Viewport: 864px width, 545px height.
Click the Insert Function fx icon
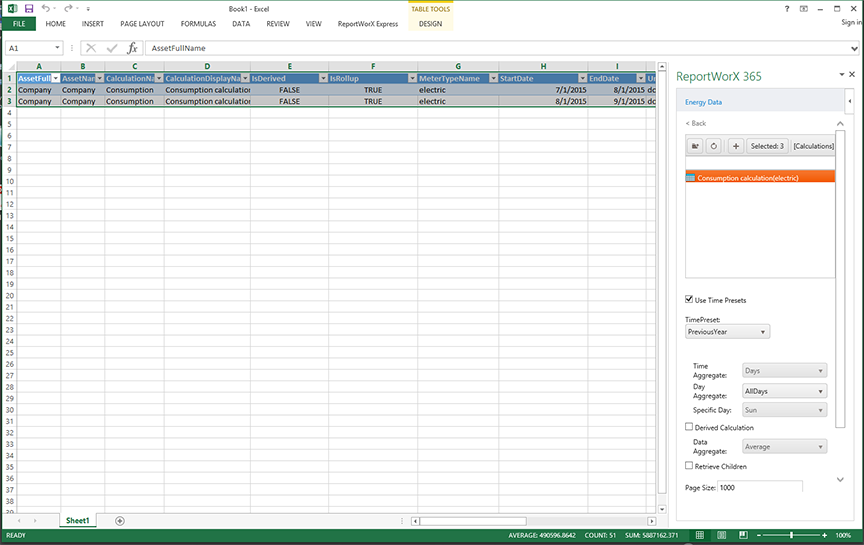132,48
